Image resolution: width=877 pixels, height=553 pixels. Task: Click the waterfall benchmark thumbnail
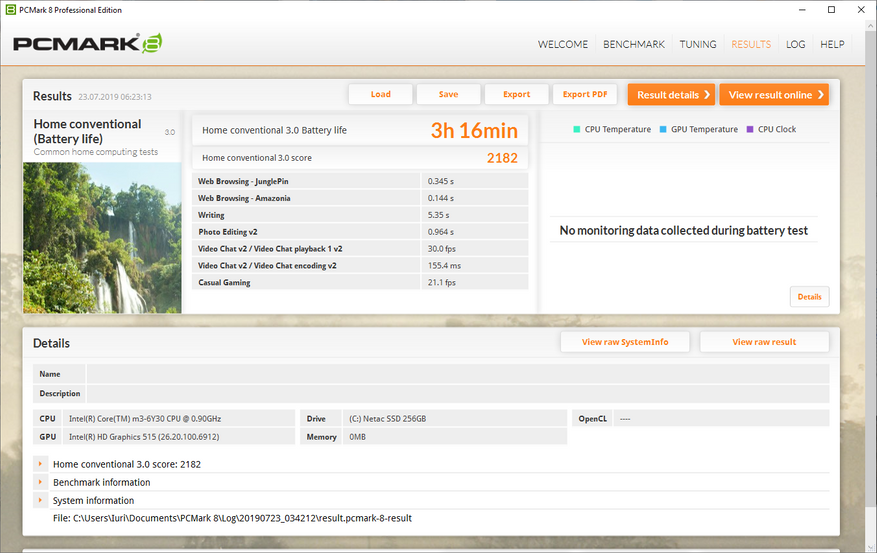(102, 238)
